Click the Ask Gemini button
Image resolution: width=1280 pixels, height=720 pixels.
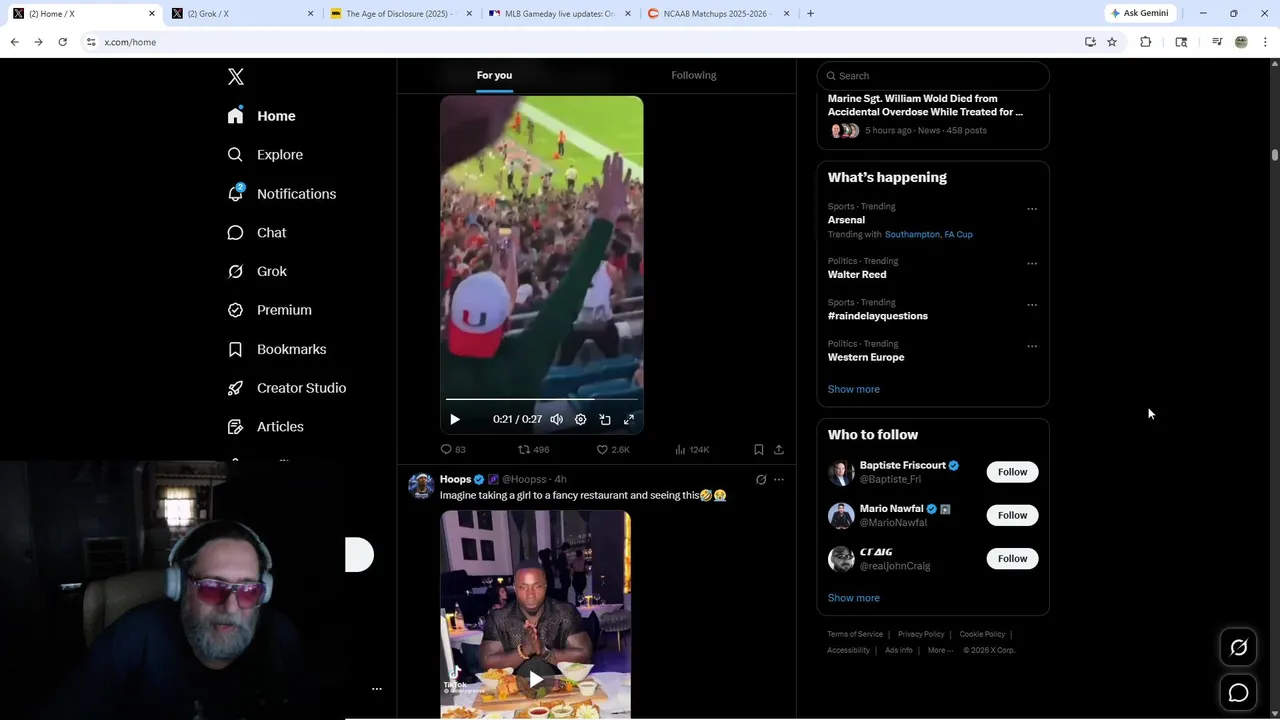1140,14
